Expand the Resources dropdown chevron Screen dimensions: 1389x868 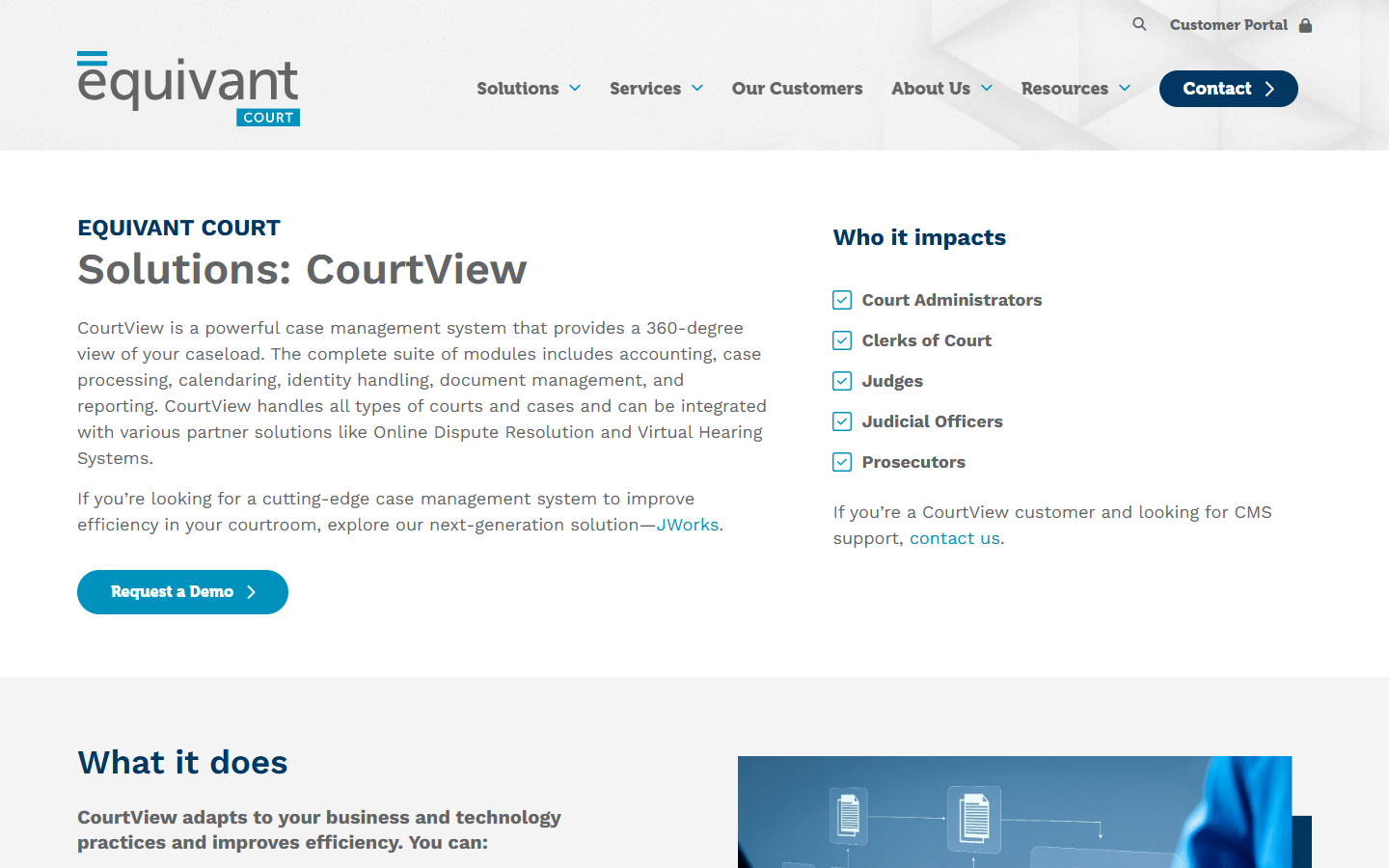click(1125, 88)
